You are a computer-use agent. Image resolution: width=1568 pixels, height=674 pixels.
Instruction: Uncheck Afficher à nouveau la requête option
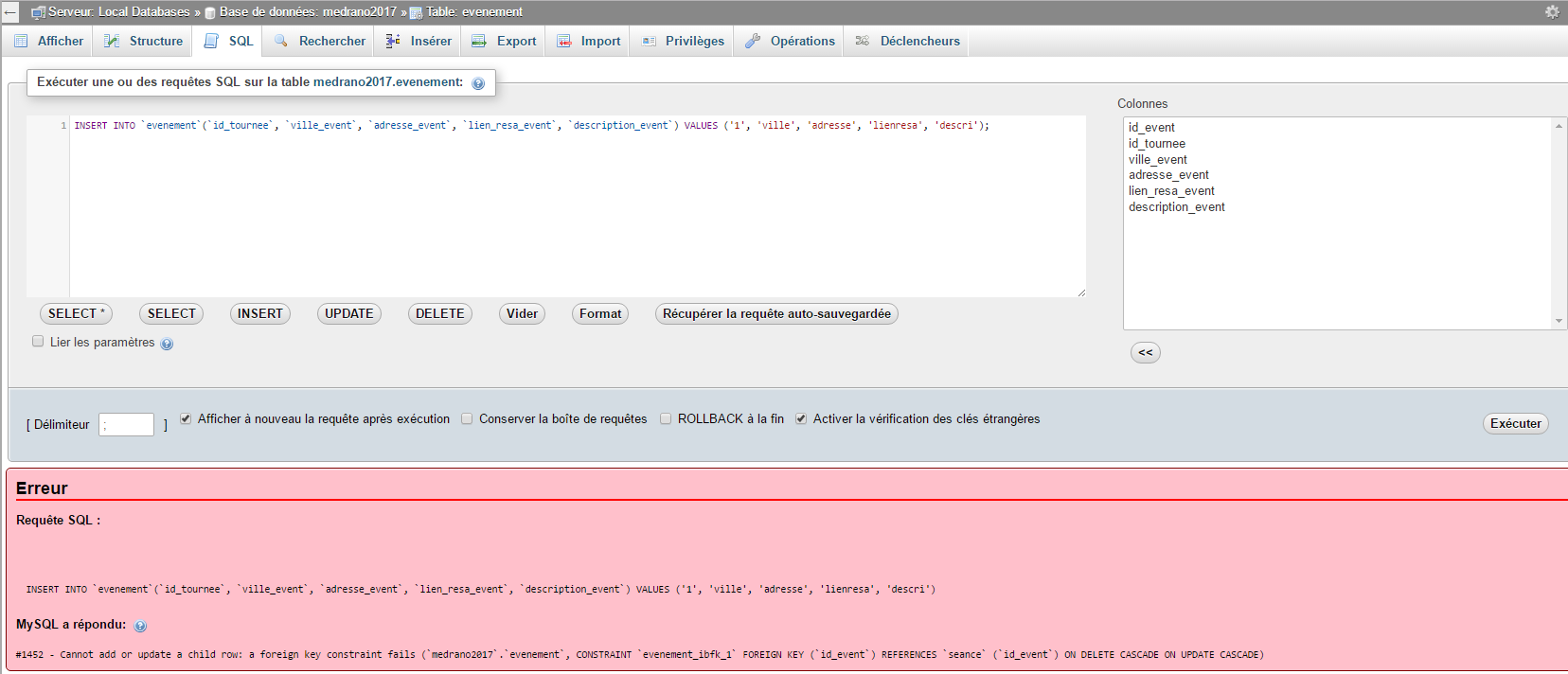[186, 418]
